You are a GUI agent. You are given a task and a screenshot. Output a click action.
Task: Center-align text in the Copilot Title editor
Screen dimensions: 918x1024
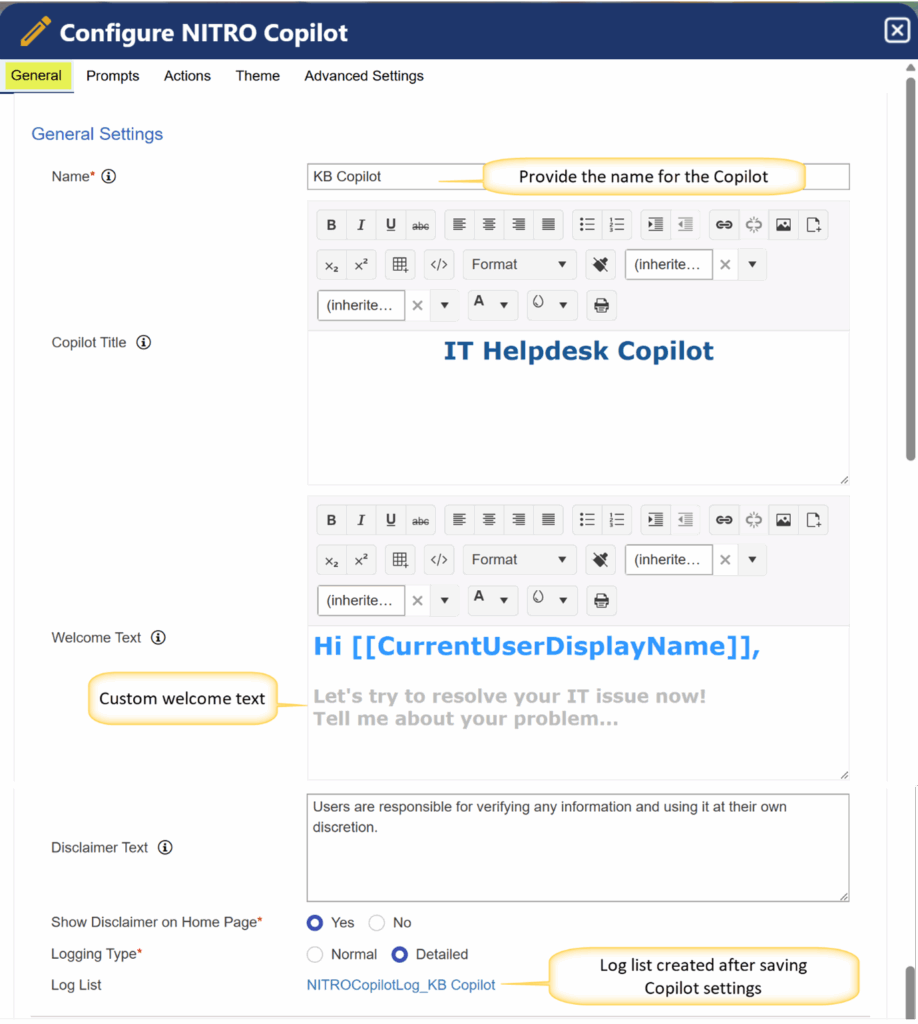tap(489, 225)
